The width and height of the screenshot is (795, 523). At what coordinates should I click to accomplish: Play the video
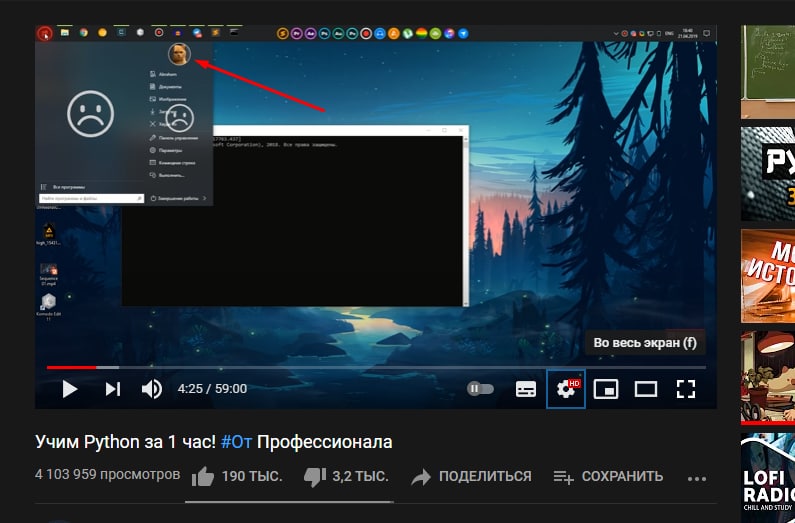tap(69, 389)
